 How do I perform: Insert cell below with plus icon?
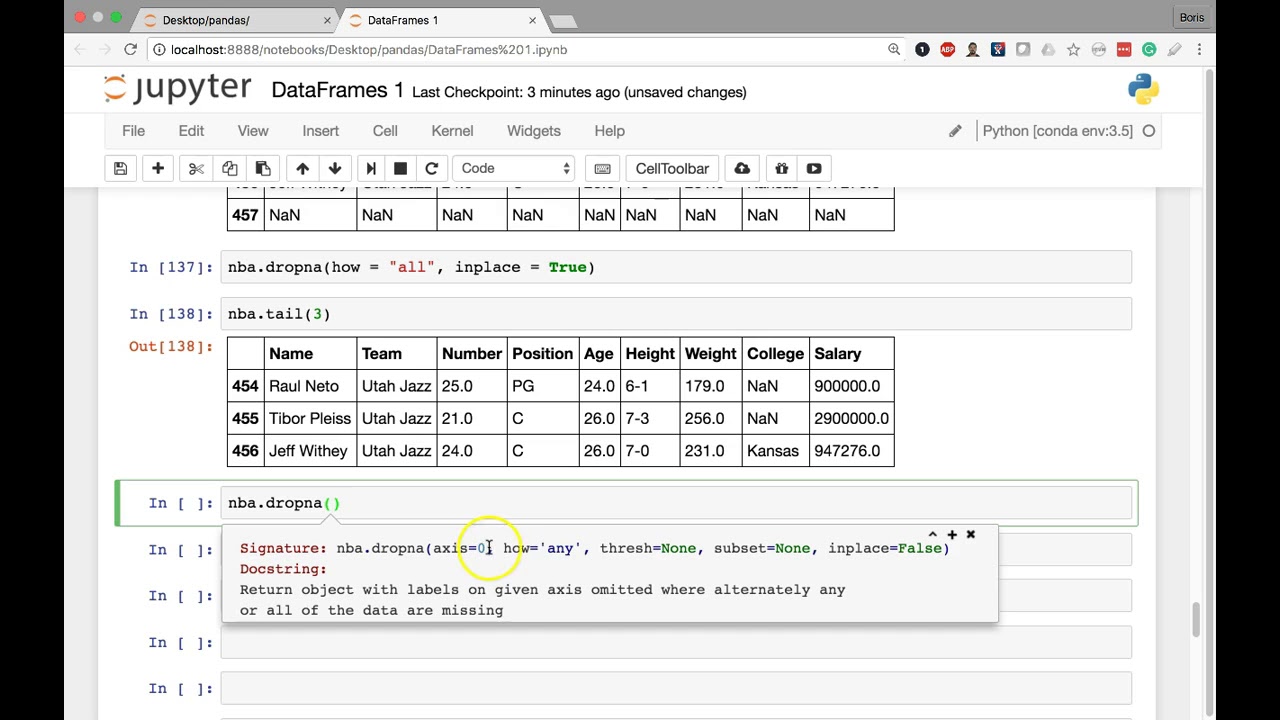coord(157,168)
